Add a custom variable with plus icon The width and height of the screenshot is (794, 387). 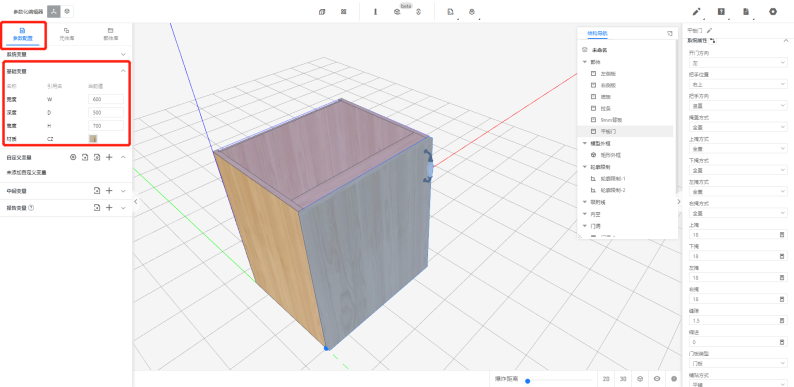pos(109,158)
